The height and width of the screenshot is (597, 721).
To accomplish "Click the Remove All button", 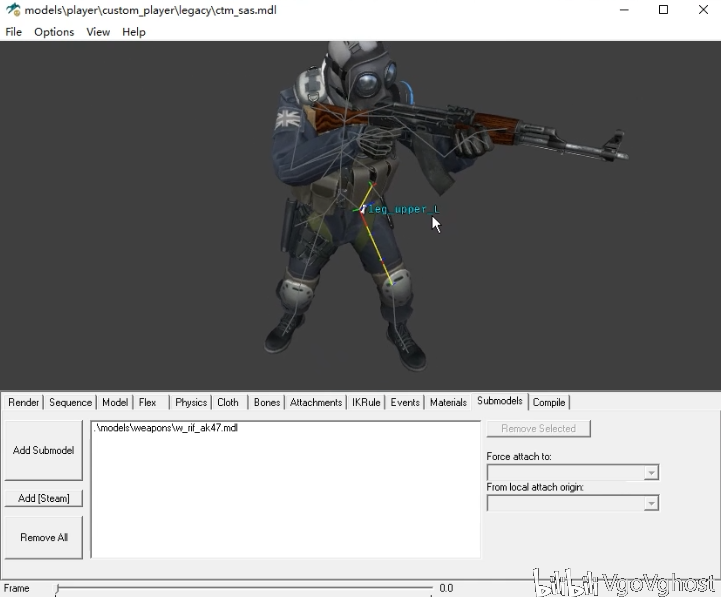I will pos(44,537).
